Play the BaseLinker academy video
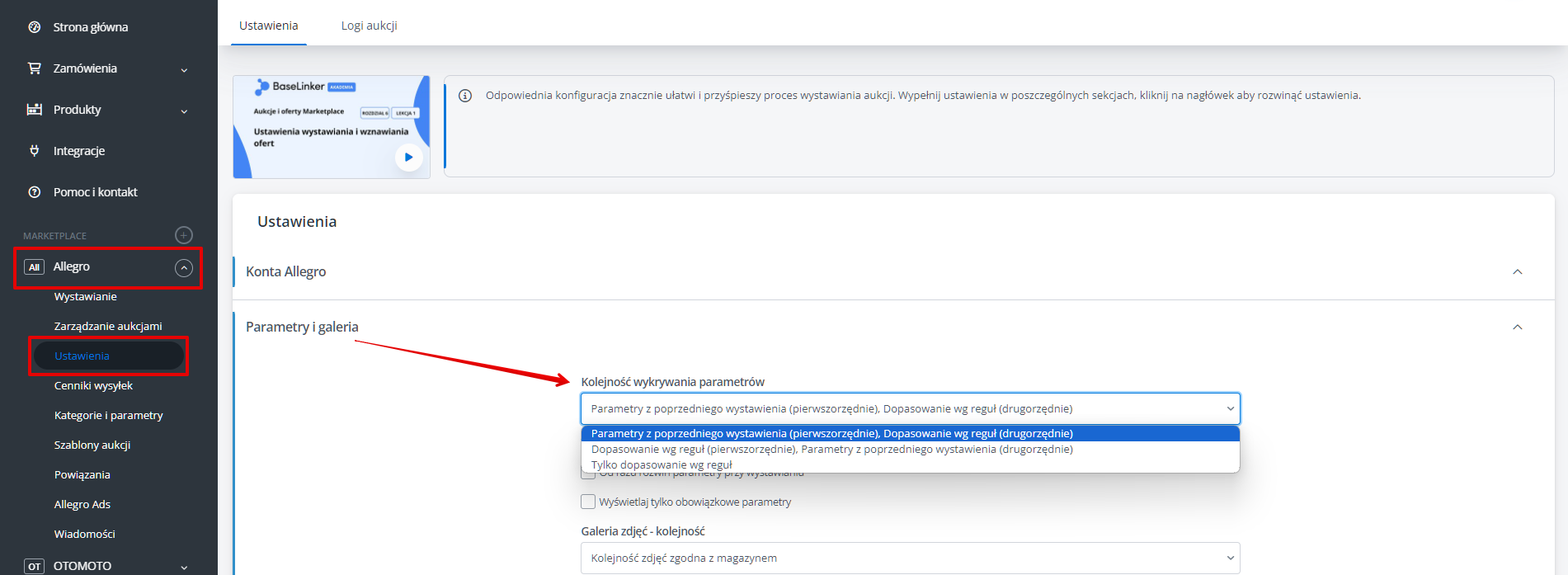The image size is (1568, 575). (x=408, y=157)
